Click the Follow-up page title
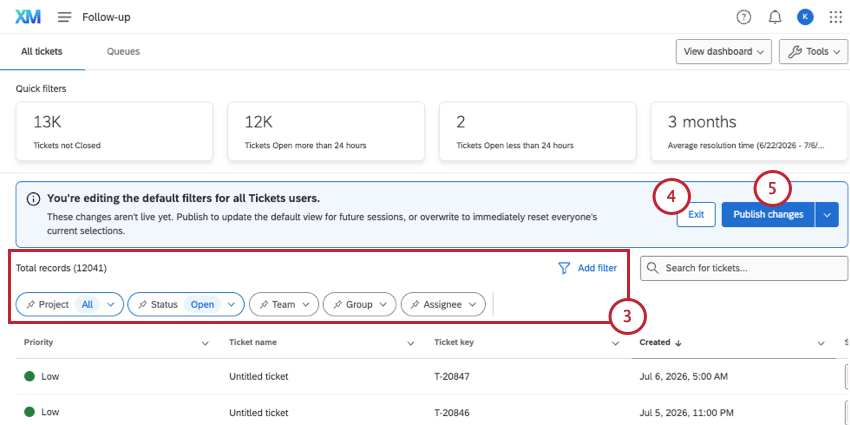 pos(106,17)
